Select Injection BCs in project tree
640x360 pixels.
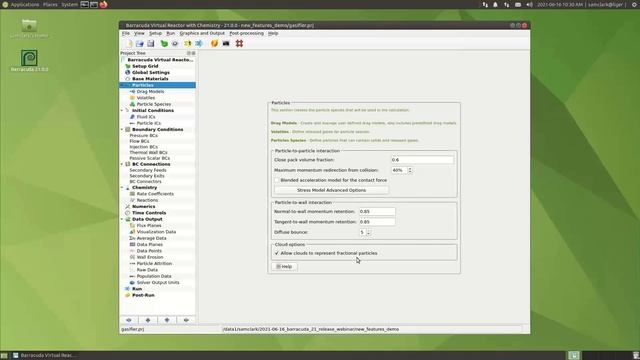coord(143,147)
